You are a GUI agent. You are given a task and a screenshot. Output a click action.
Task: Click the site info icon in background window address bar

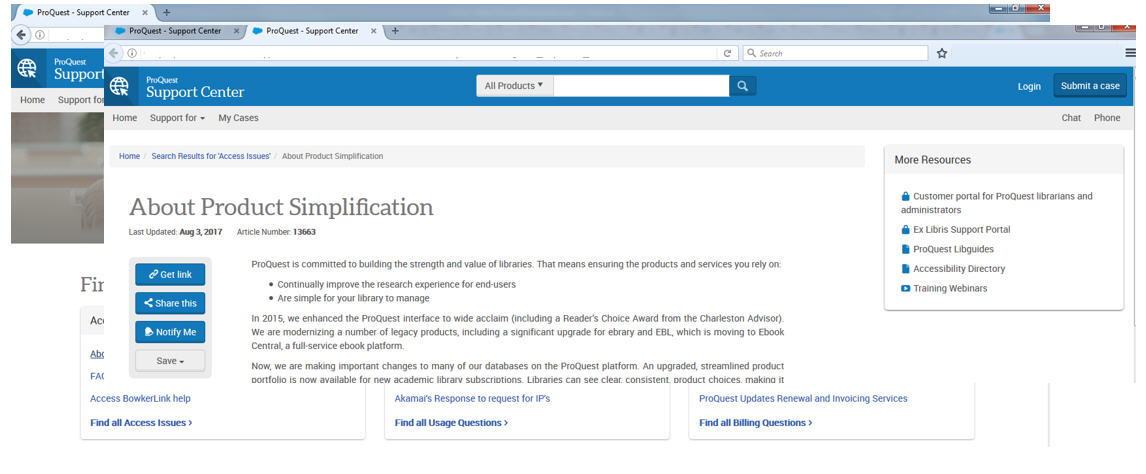(39, 34)
